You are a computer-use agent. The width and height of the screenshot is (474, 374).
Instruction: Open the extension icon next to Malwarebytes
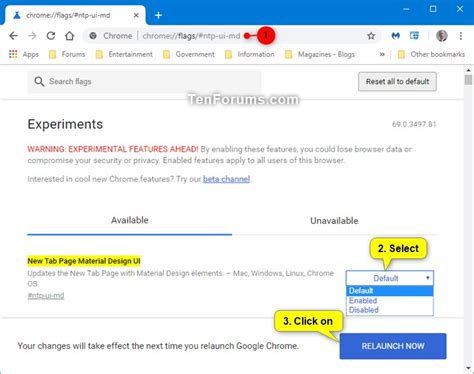pyautogui.click(x=414, y=36)
